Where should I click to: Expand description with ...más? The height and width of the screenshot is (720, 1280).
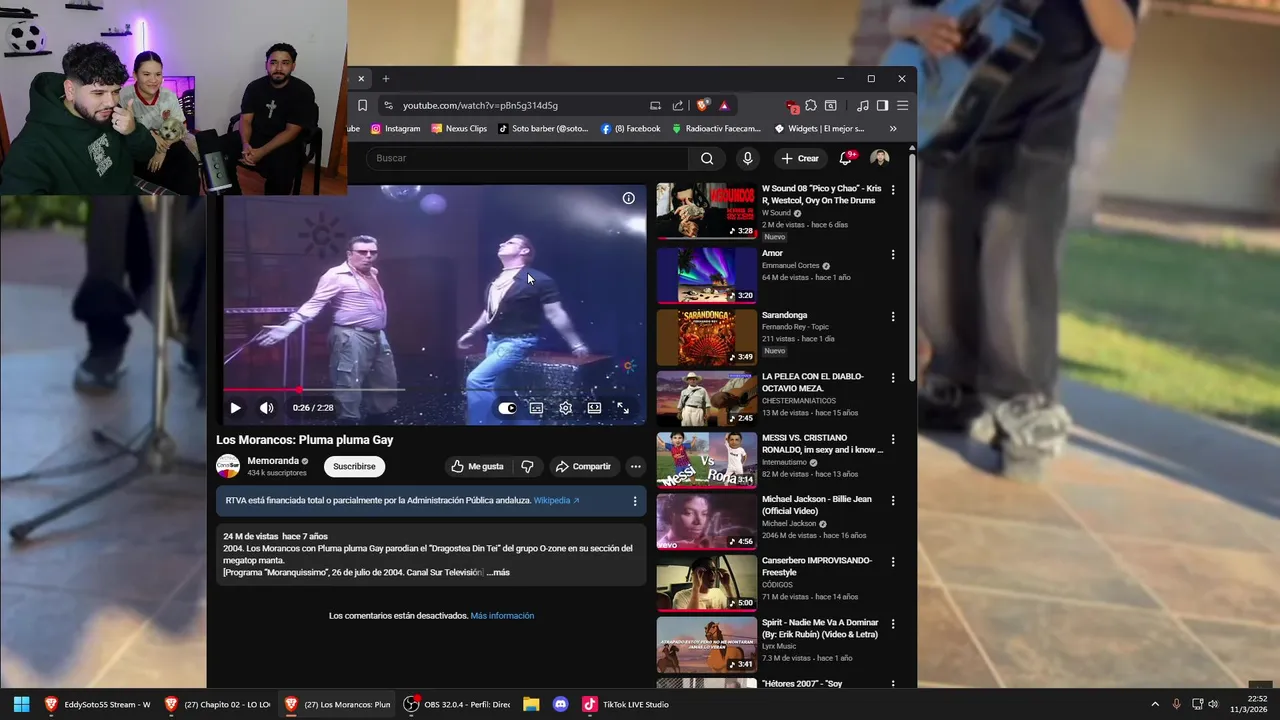point(498,572)
